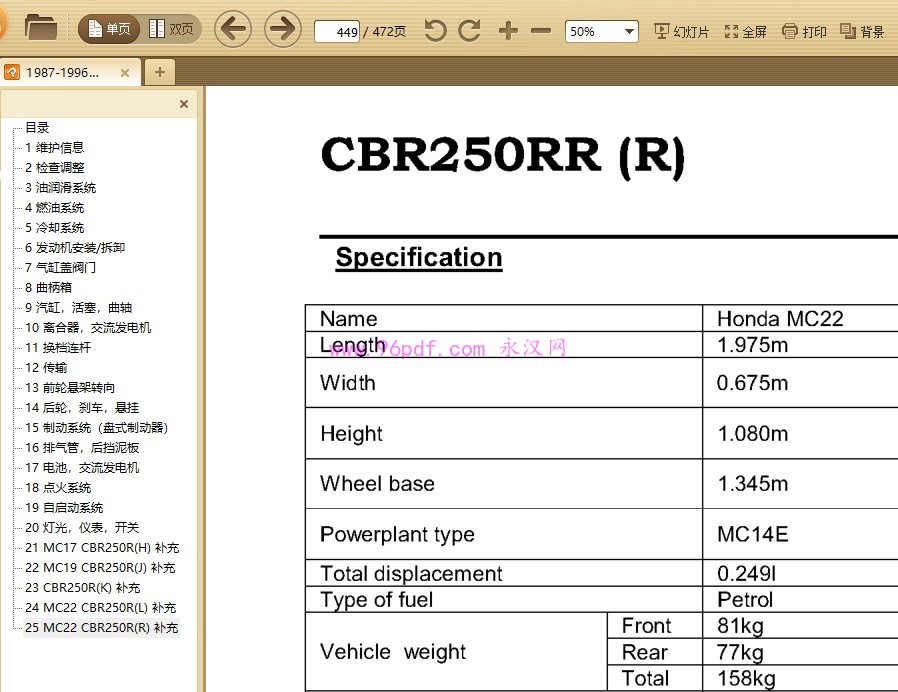Click the Vehicle weight table cell

(456, 652)
